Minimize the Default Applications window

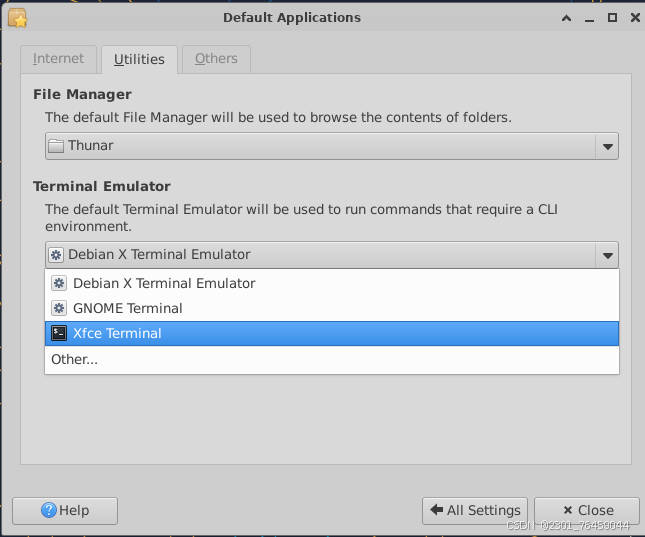[x=589, y=19]
